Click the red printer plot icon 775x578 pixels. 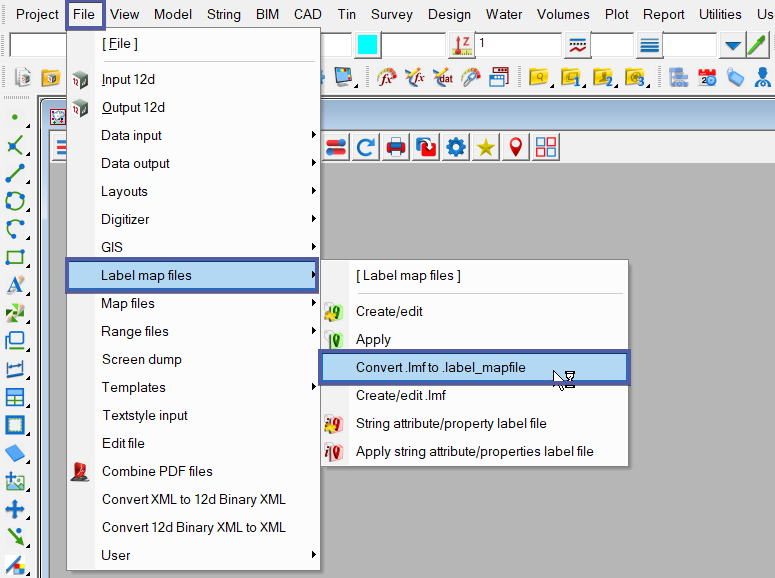click(396, 147)
